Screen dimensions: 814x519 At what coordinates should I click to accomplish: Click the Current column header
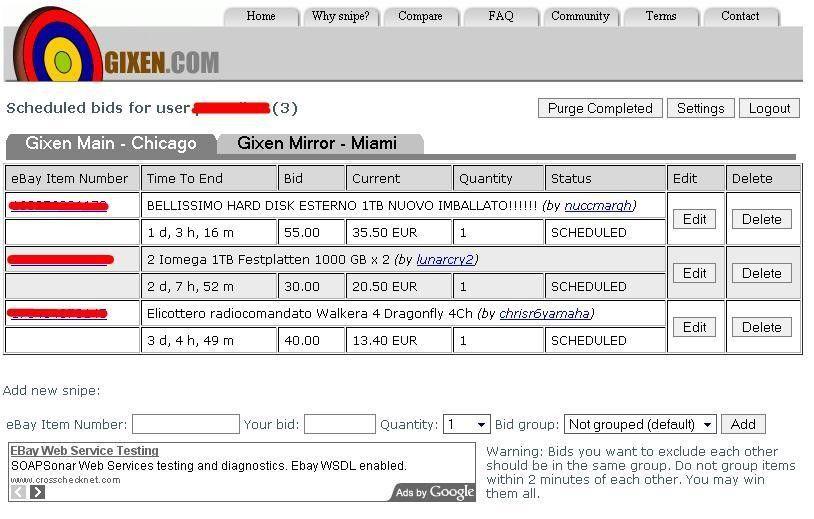pos(399,179)
